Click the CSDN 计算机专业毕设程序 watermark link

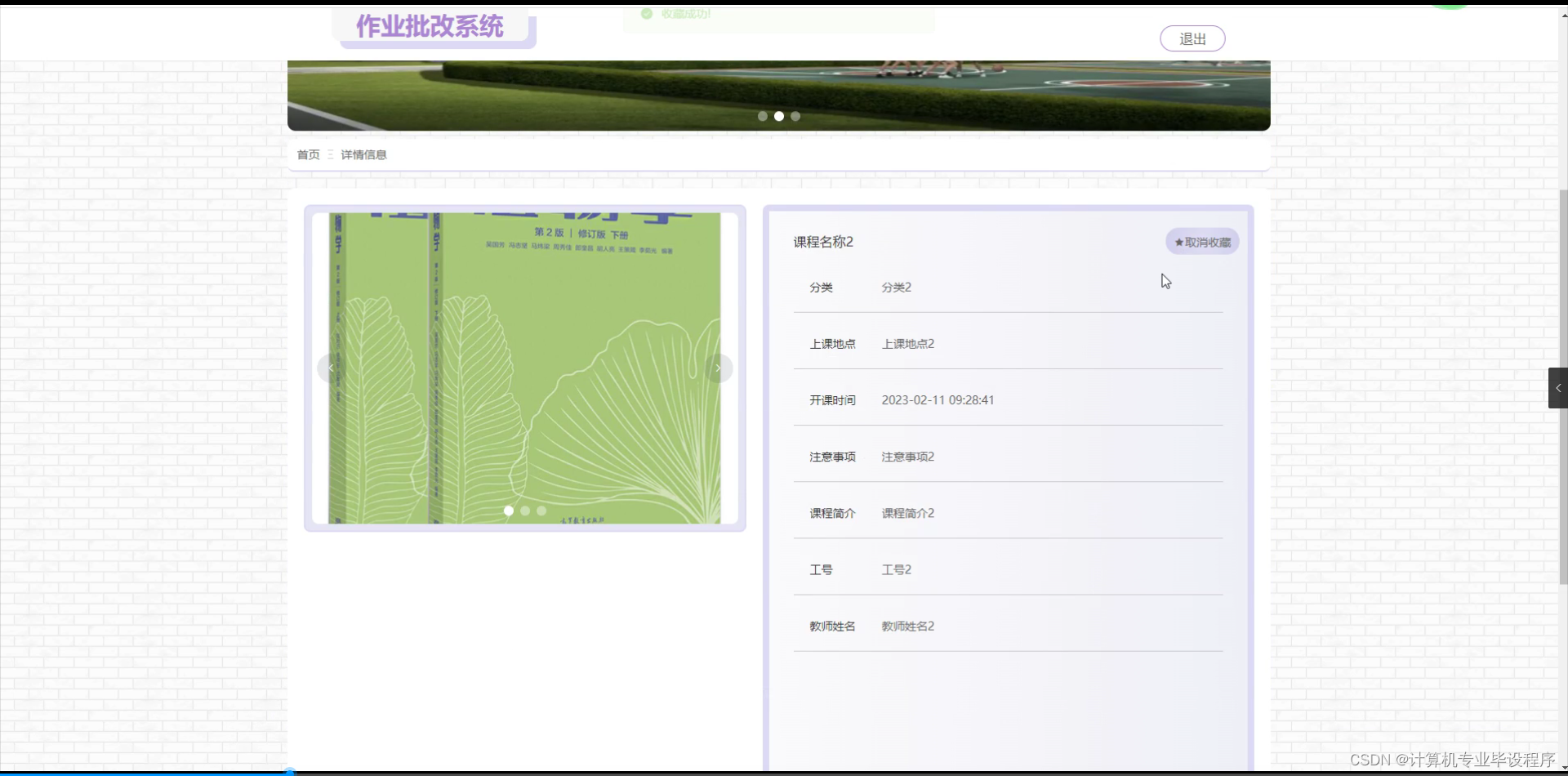coord(1454,760)
